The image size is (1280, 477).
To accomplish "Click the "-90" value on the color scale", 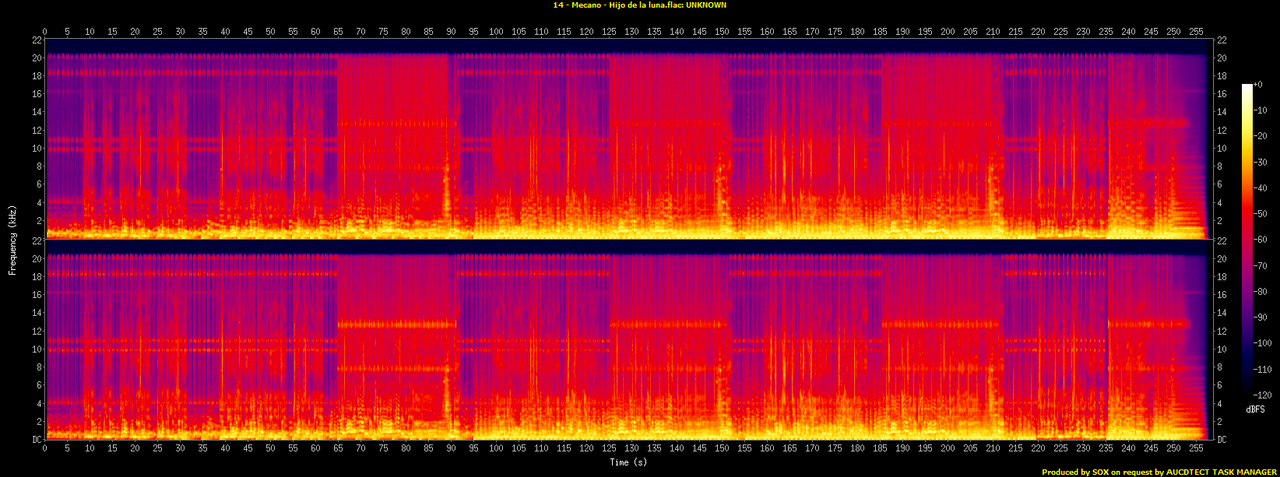I will click(1262, 317).
